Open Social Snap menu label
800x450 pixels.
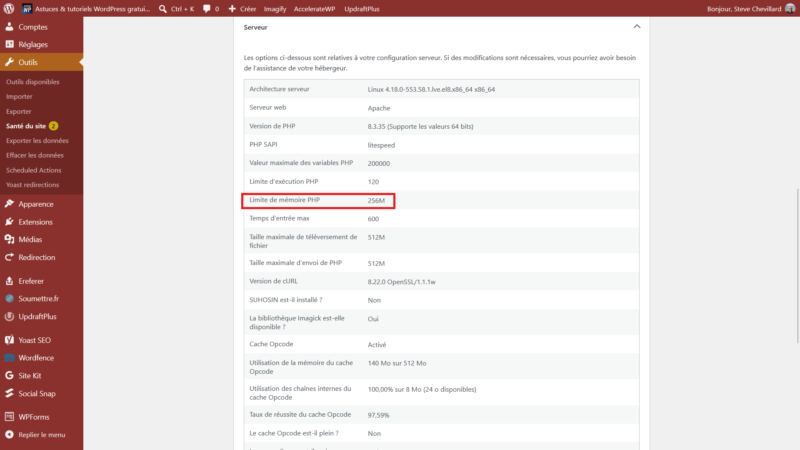pos(37,393)
